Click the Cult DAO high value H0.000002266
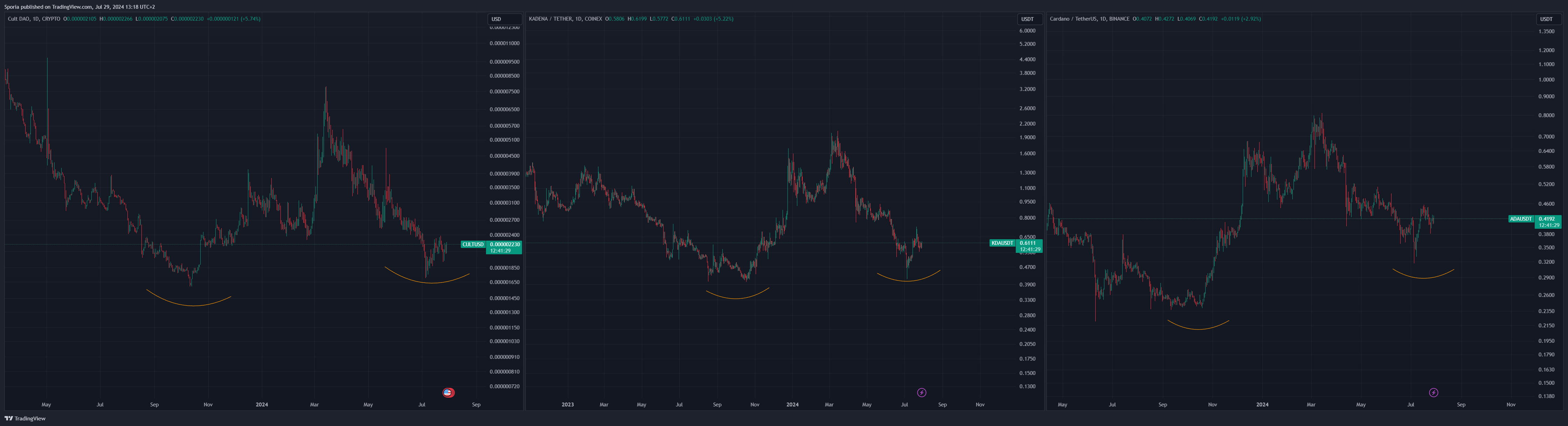Image resolution: width=1568 pixels, height=426 pixels. pos(116,19)
